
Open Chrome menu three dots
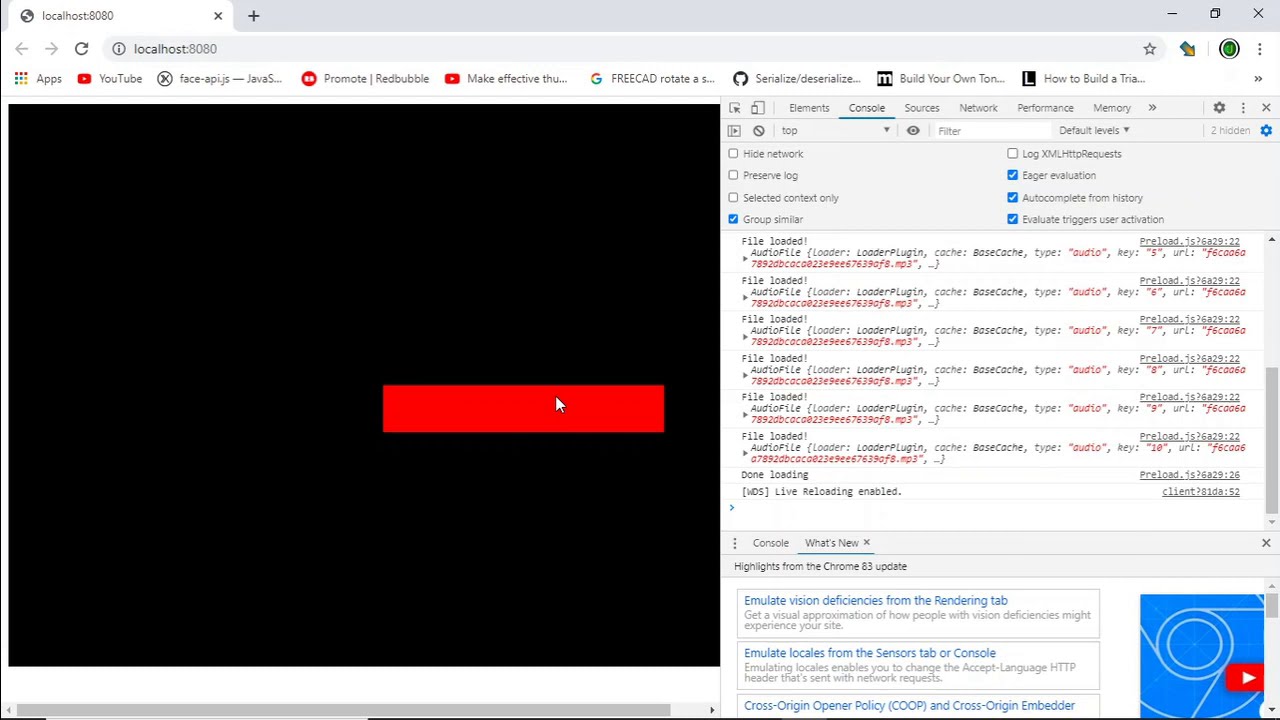(1260, 49)
